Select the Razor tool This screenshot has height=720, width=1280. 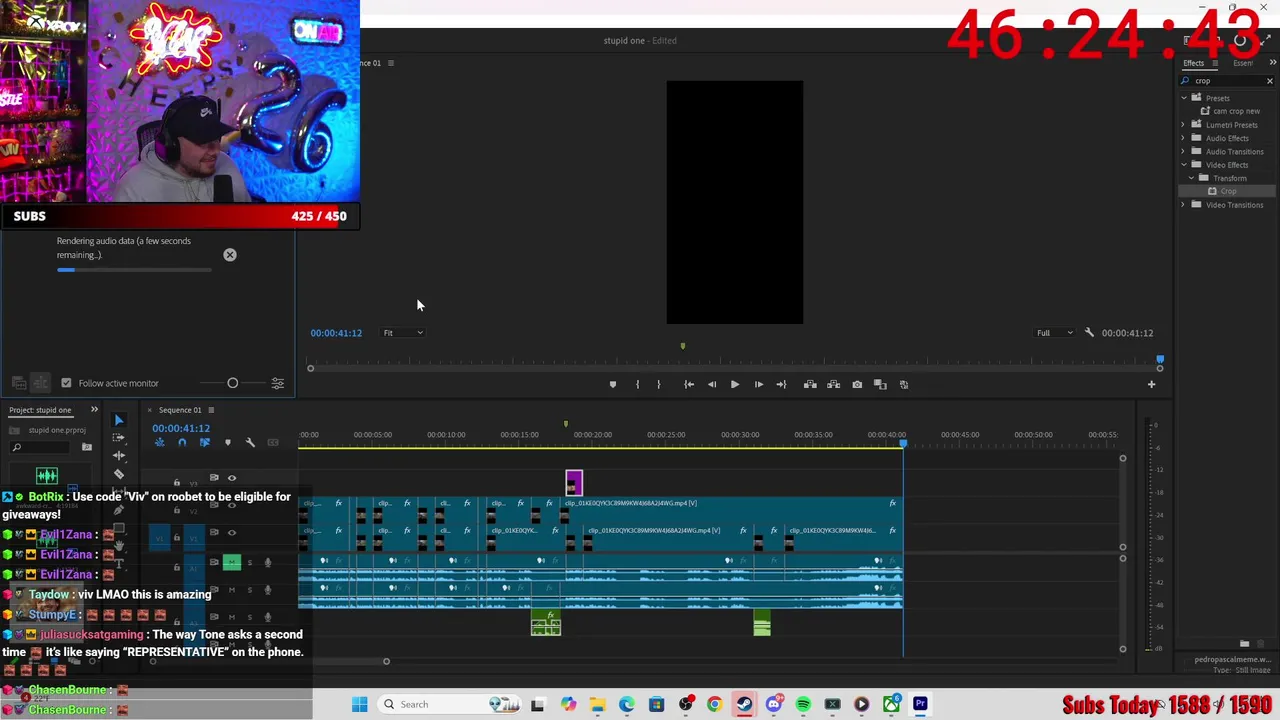[119, 474]
